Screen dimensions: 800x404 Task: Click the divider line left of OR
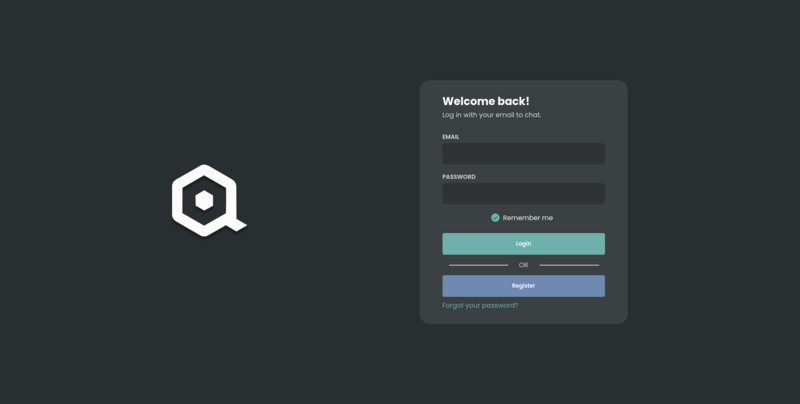[478, 265]
